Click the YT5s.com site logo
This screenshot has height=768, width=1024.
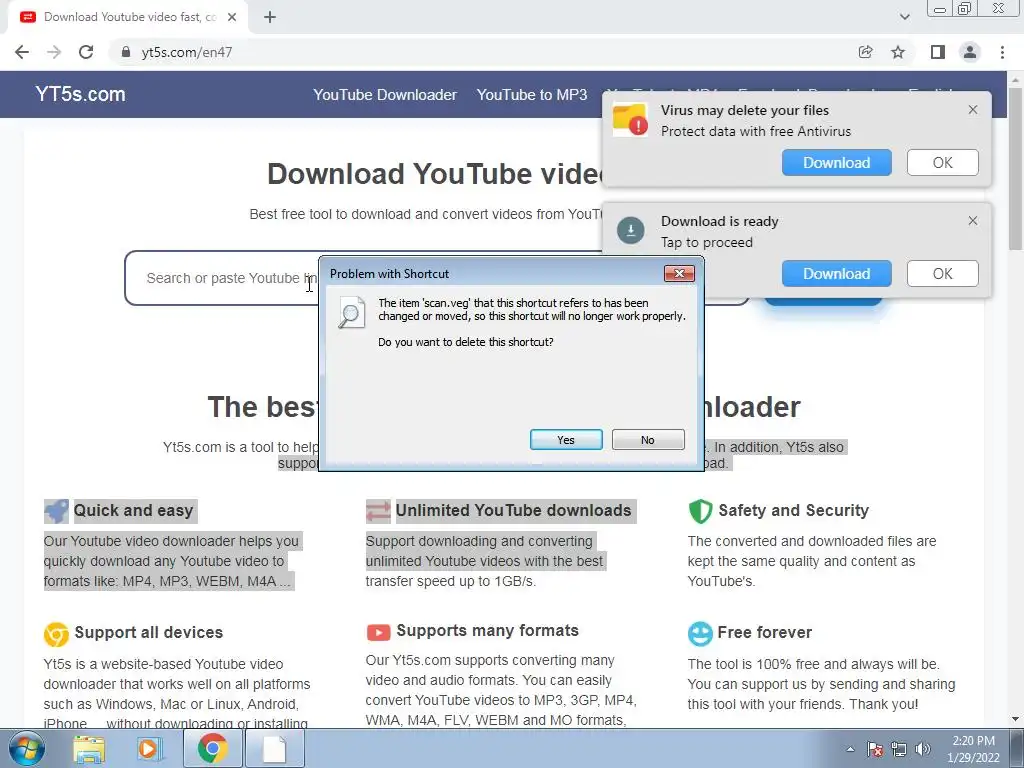point(80,94)
